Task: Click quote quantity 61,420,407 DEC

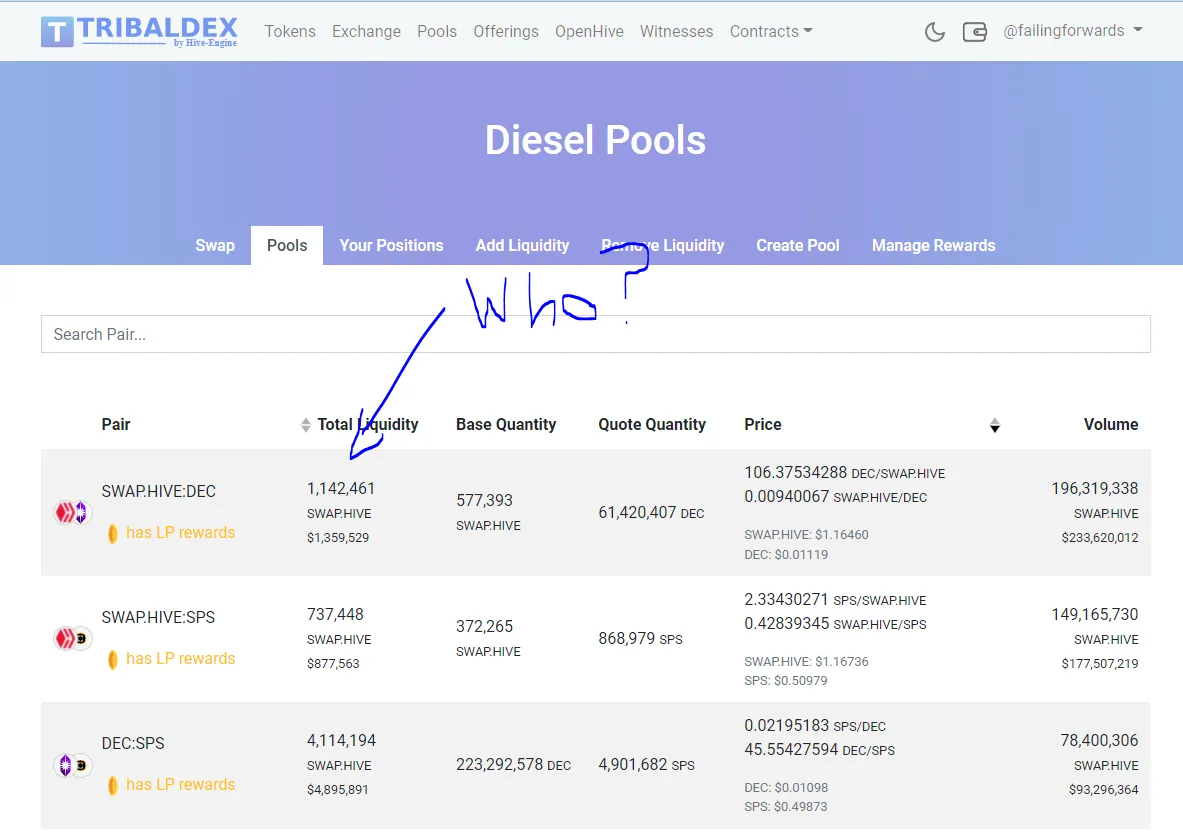Action: 651,512
